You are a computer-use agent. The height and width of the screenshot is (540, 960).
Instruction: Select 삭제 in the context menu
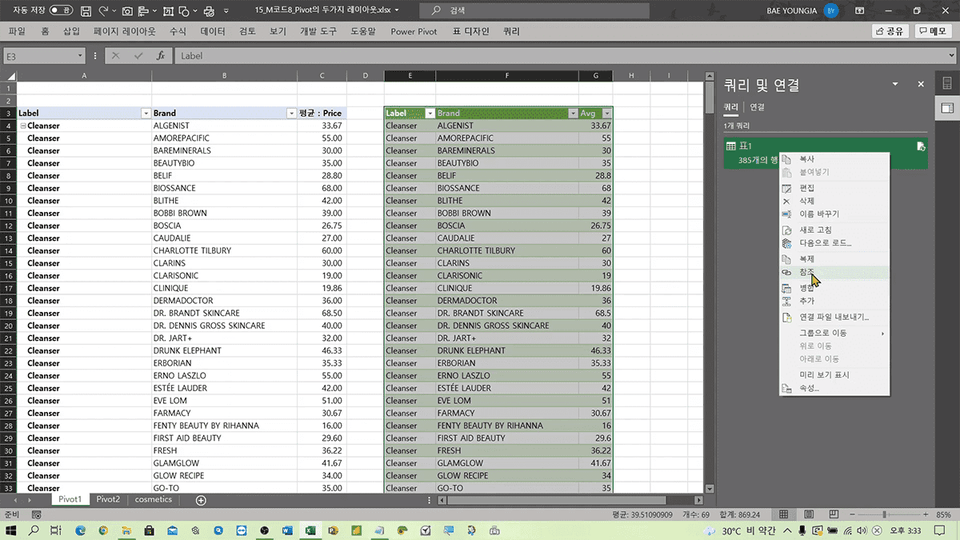834,201
